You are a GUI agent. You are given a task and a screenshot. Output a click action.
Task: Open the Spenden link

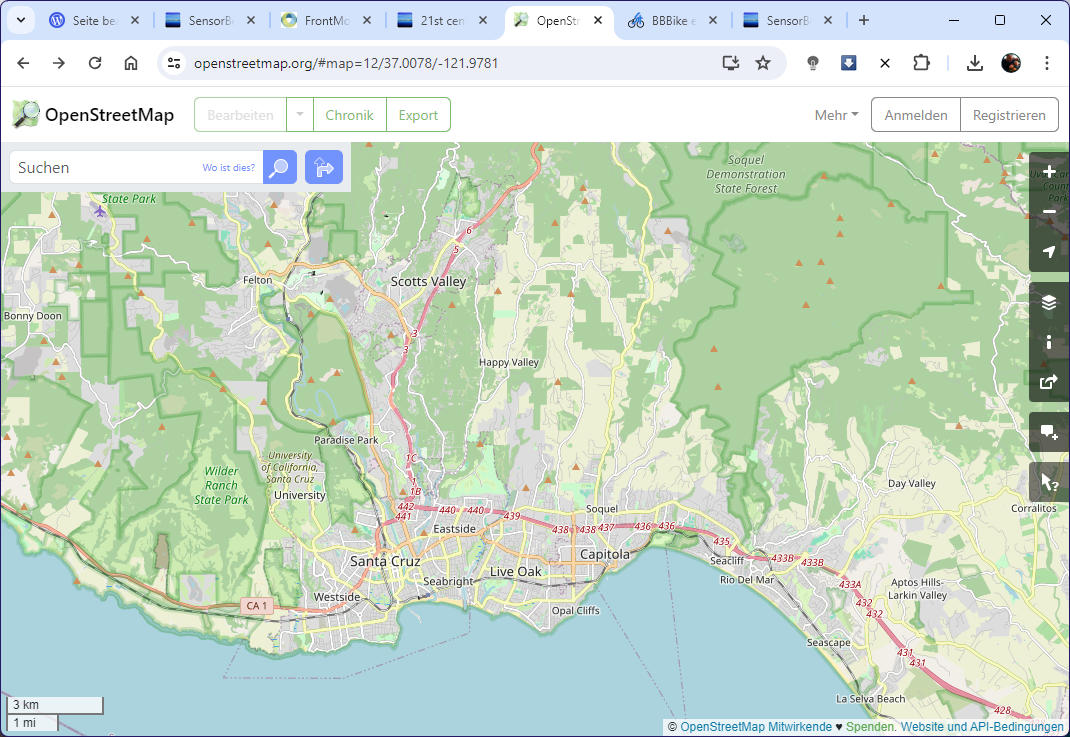coord(874,727)
